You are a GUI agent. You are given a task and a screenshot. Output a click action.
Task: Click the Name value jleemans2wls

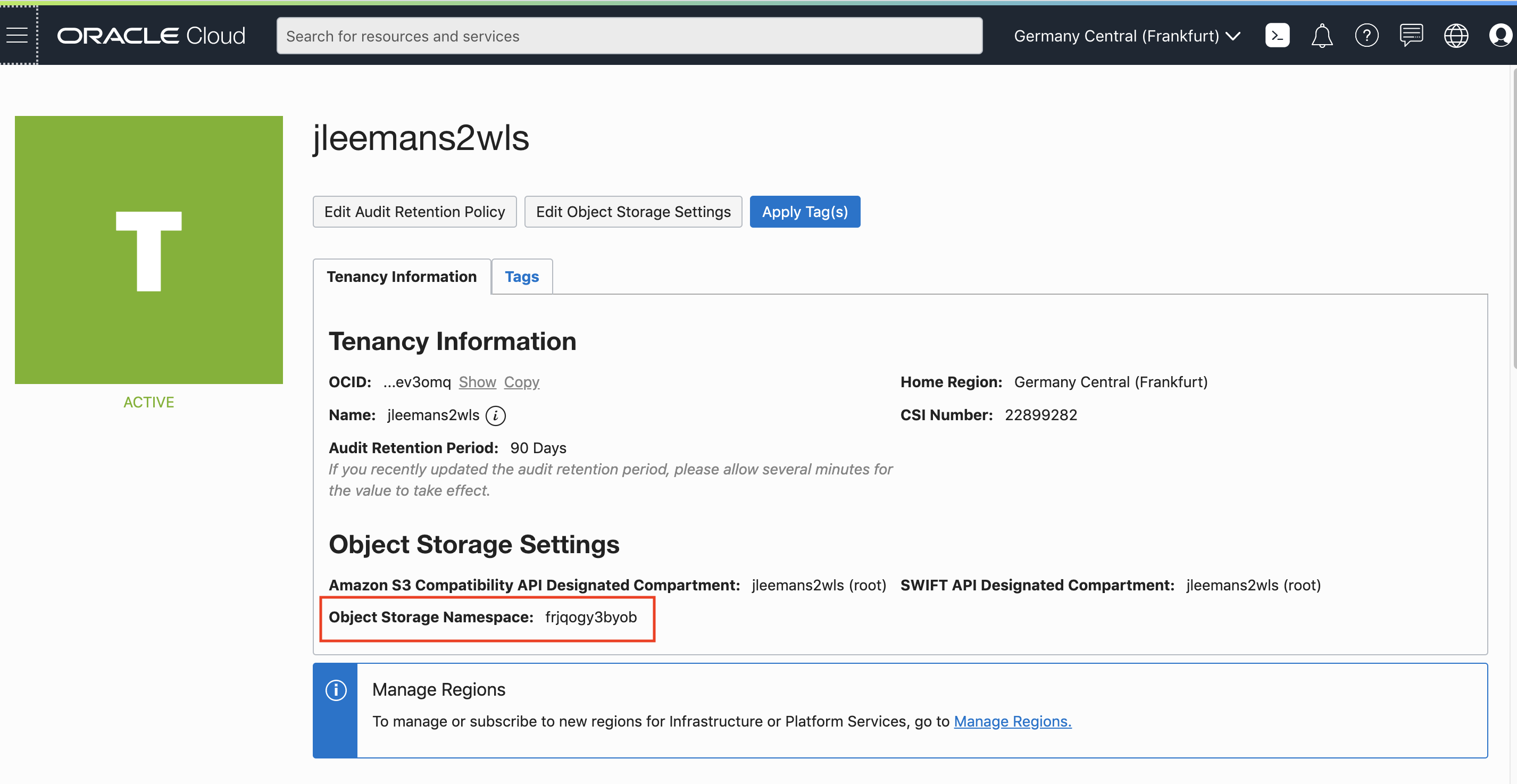click(x=433, y=415)
